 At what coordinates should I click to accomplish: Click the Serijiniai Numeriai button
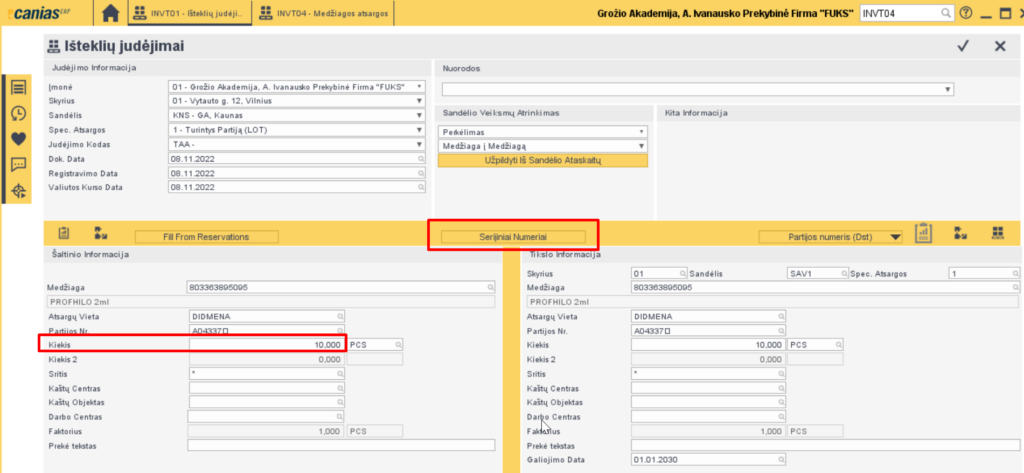click(x=514, y=237)
